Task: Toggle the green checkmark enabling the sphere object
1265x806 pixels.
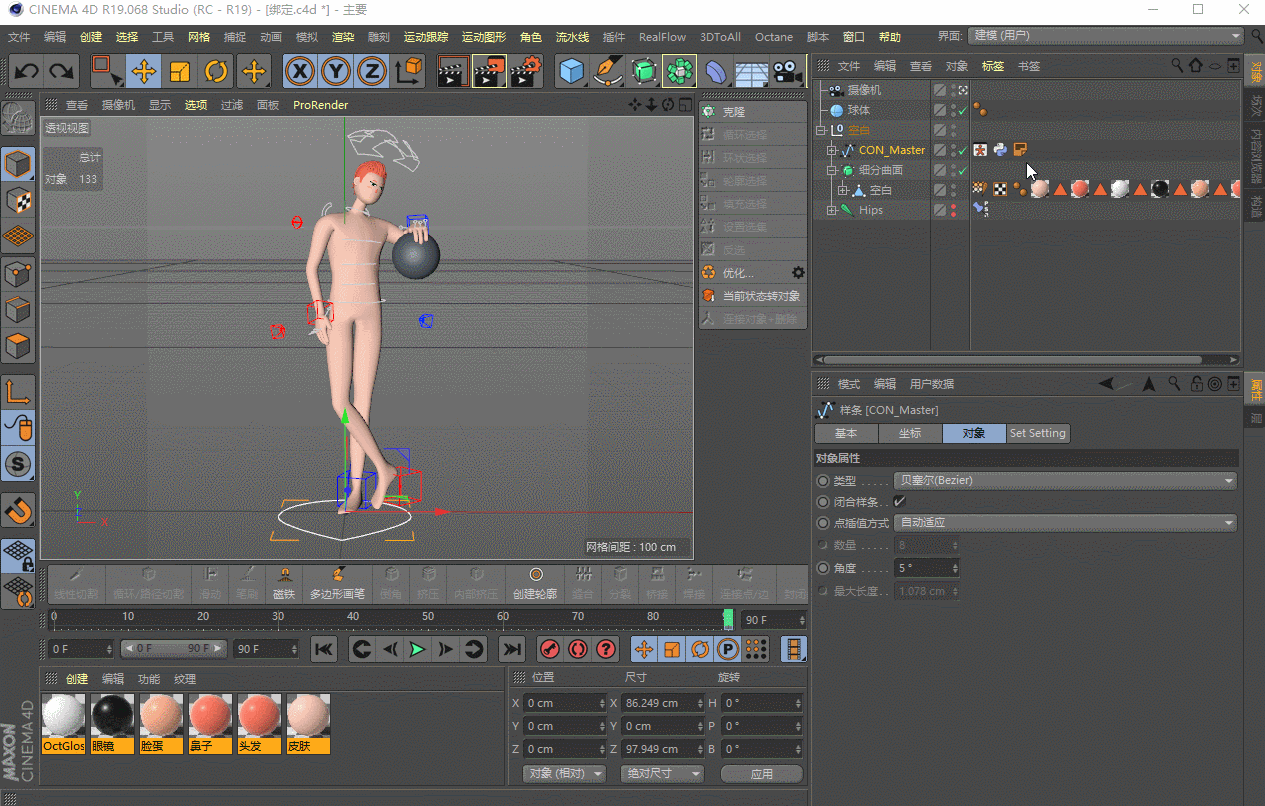Action: click(962, 111)
